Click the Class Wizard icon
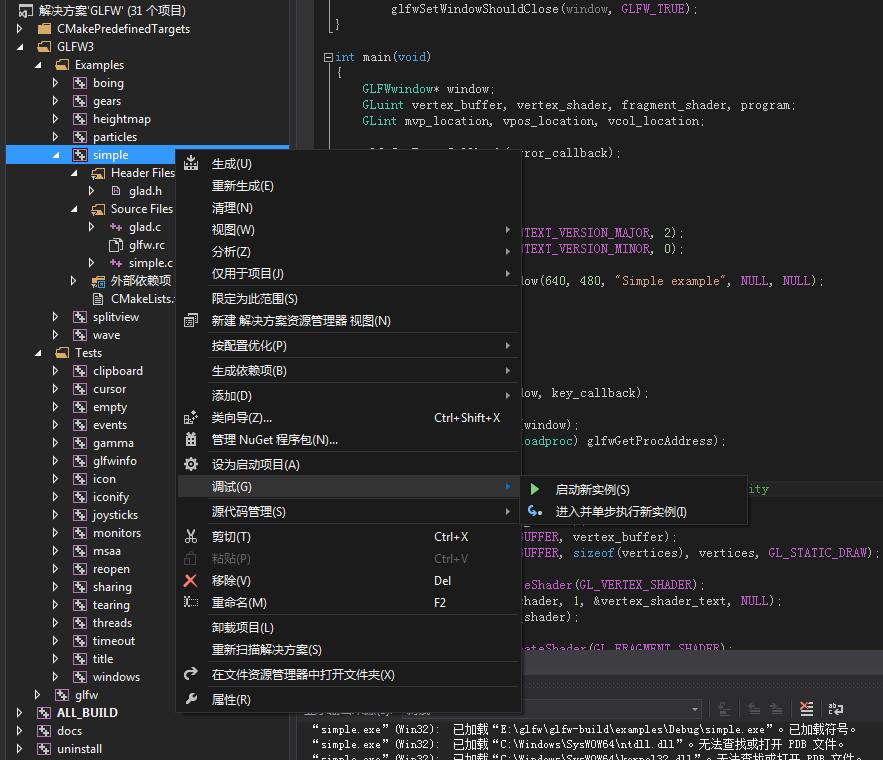The height and width of the screenshot is (760, 883). pos(191,418)
